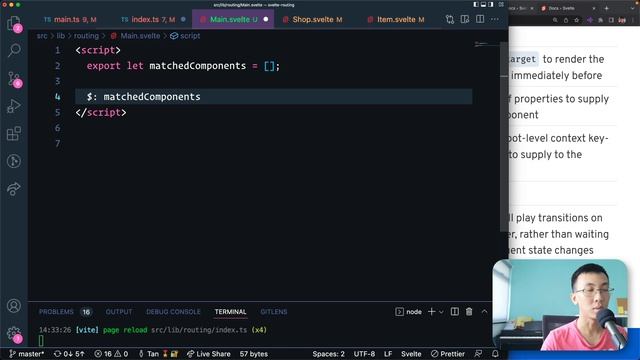Change file encoding UTF-8
The image size is (640, 360).
click(364, 354)
